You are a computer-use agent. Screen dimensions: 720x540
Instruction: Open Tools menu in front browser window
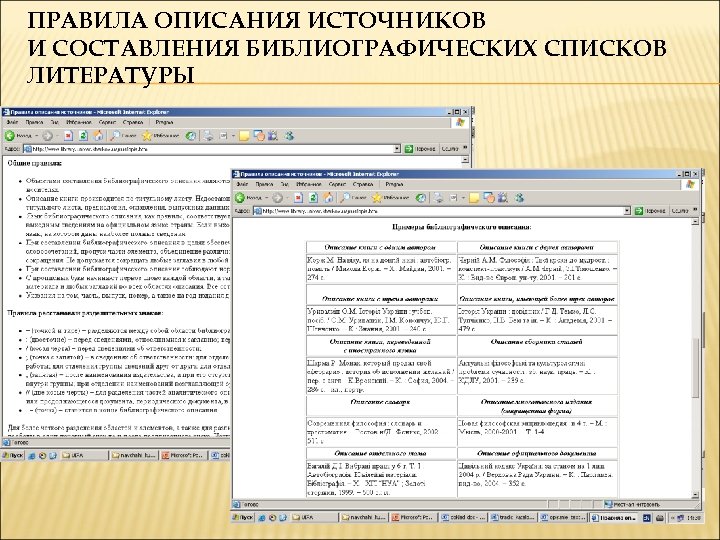[338, 184]
